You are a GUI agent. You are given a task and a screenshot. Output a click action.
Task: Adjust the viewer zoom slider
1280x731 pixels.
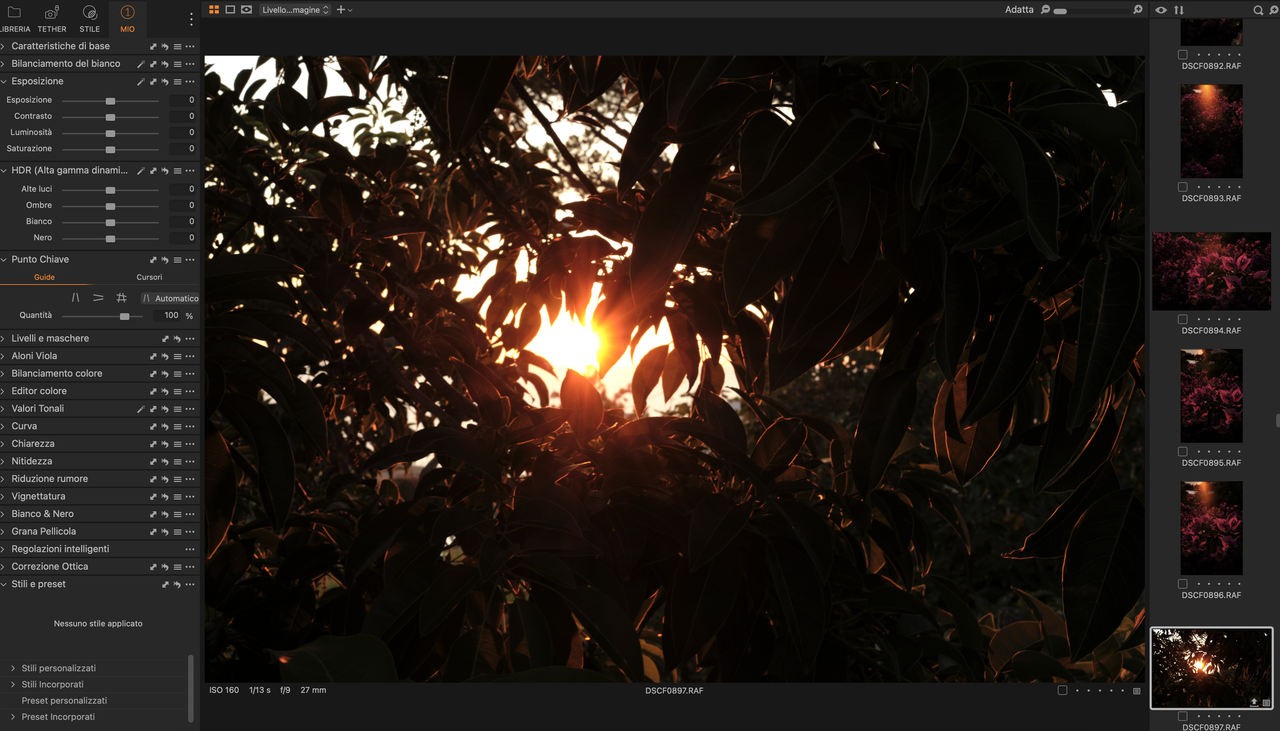tap(1092, 10)
